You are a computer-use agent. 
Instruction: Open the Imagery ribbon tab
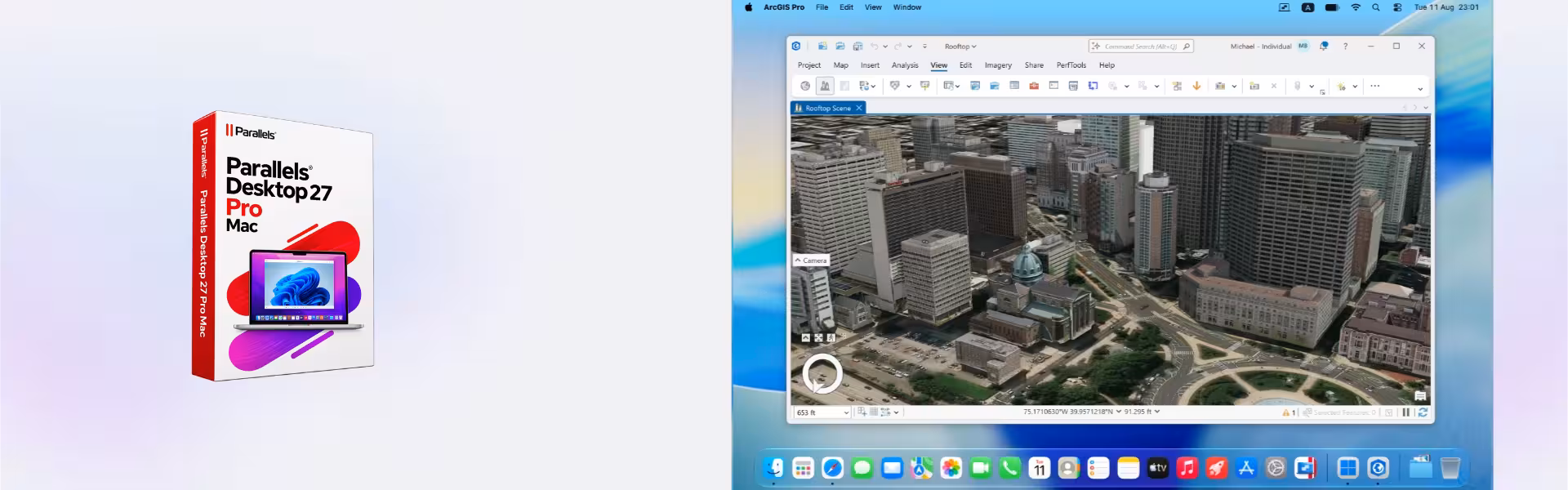pyautogui.click(x=998, y=65)
